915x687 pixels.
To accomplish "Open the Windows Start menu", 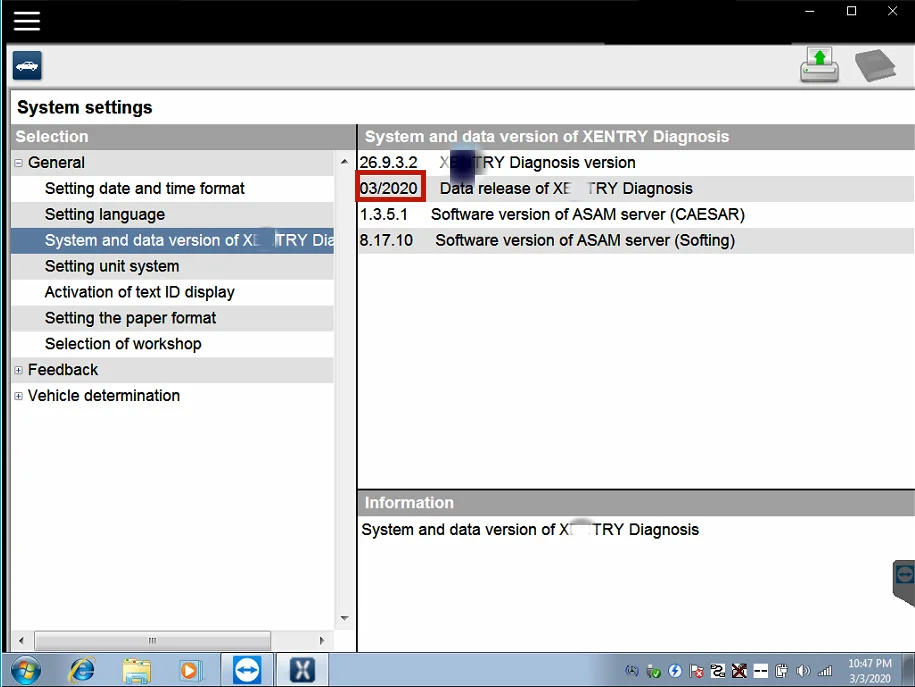I will 26,670.
